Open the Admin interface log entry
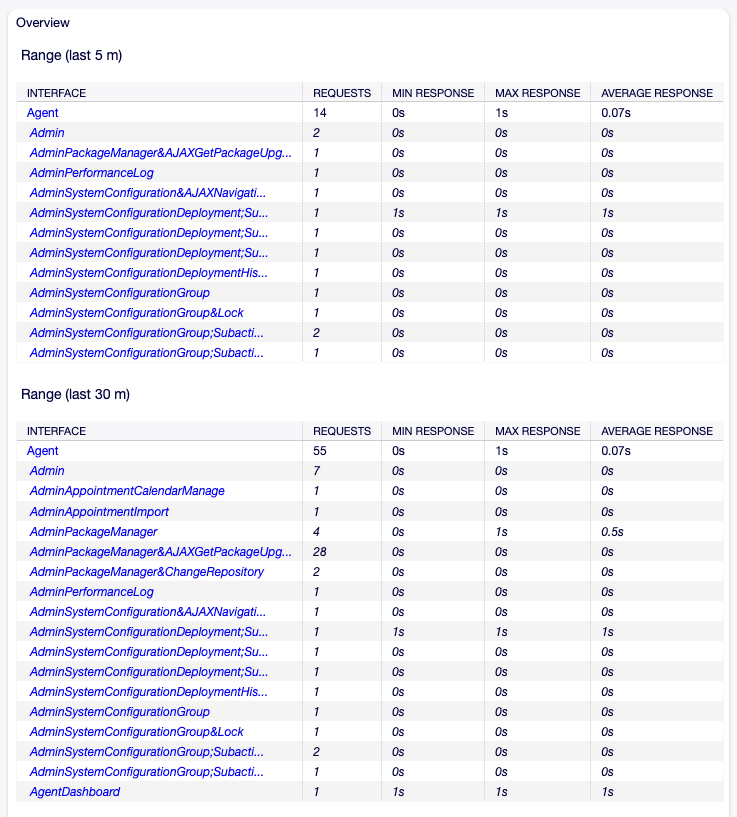Screen dimensions: 737x817 coord(46,133)
